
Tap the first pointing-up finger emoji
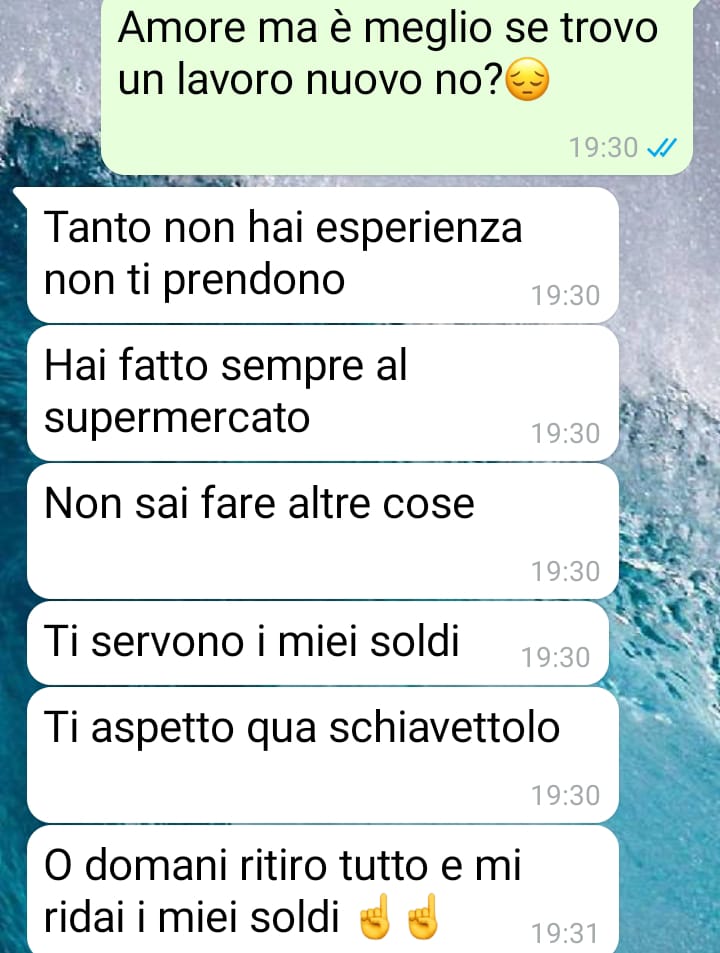(x=375, y=916)
